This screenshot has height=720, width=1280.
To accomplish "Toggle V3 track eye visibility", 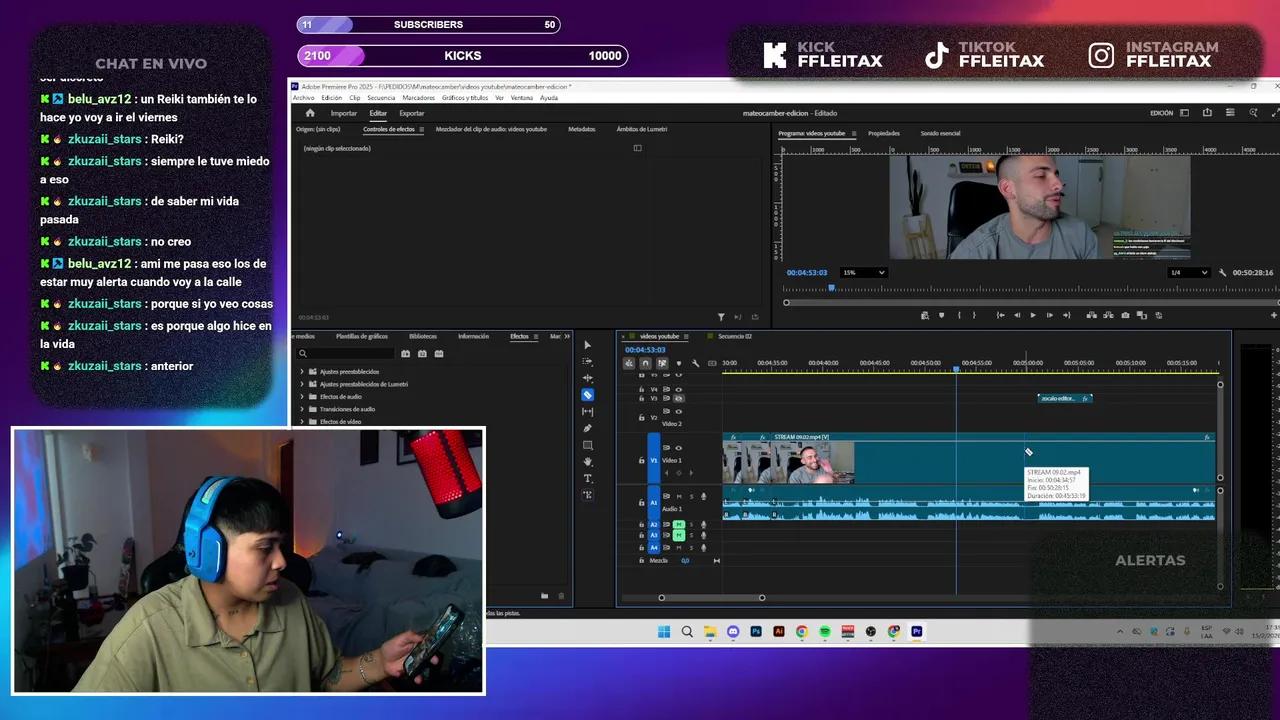I will pyautogui.click(x=679, y=398).
